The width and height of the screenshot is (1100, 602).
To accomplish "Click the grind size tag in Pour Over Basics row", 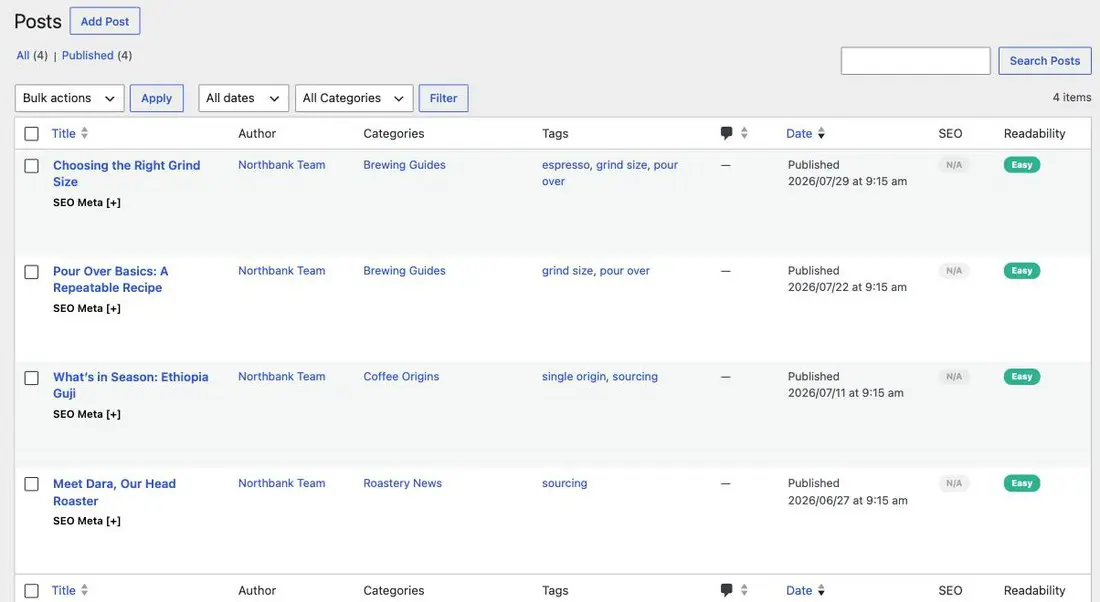I will point(568,271).
